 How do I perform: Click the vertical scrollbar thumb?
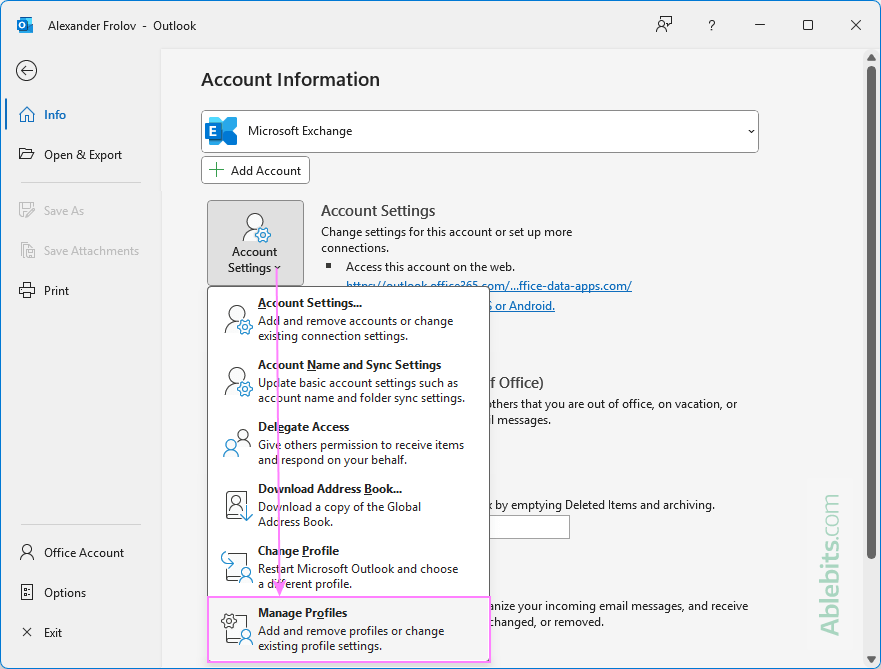click(871, 312)
